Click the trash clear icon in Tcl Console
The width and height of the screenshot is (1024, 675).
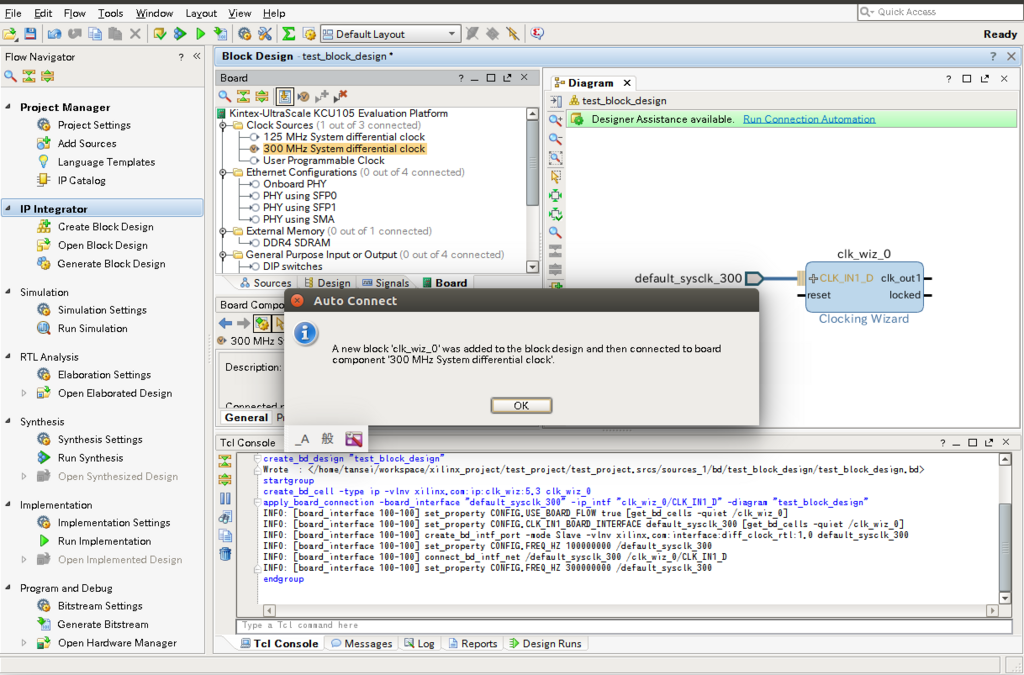pos(225,554)
